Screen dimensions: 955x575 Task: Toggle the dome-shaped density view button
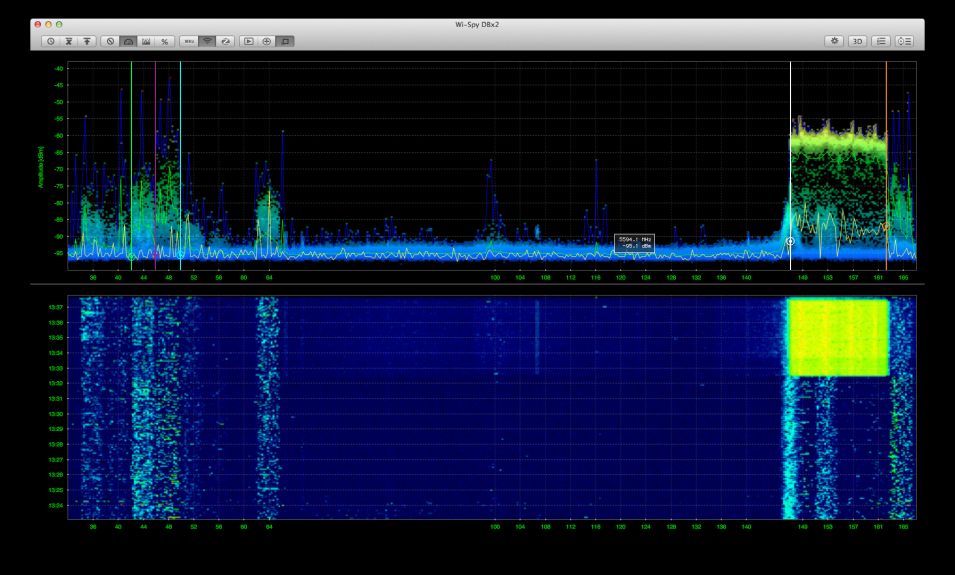click(127, 41)
